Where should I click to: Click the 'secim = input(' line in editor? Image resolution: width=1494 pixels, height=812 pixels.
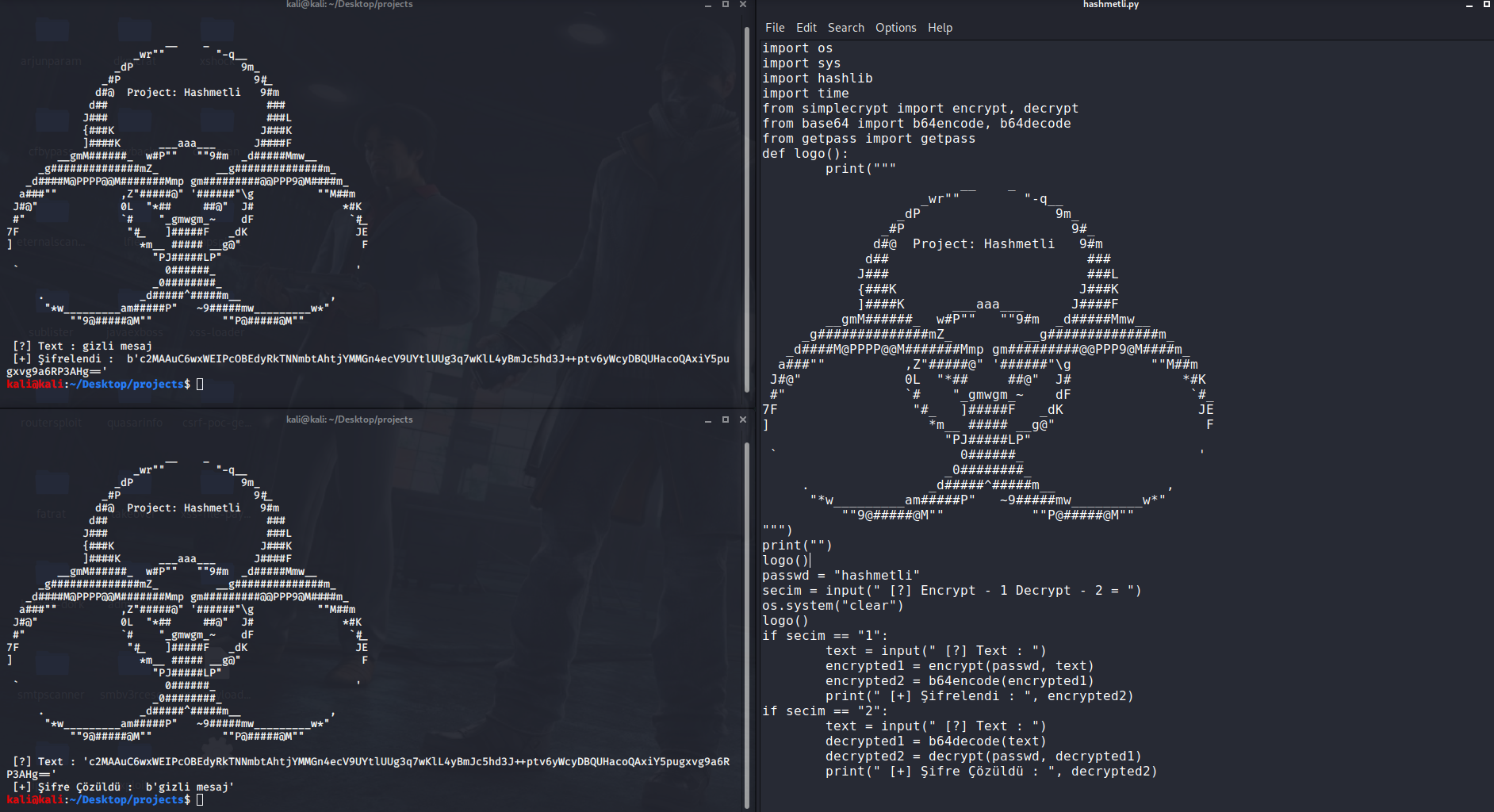pyautogui.click(x=952, y=591)
